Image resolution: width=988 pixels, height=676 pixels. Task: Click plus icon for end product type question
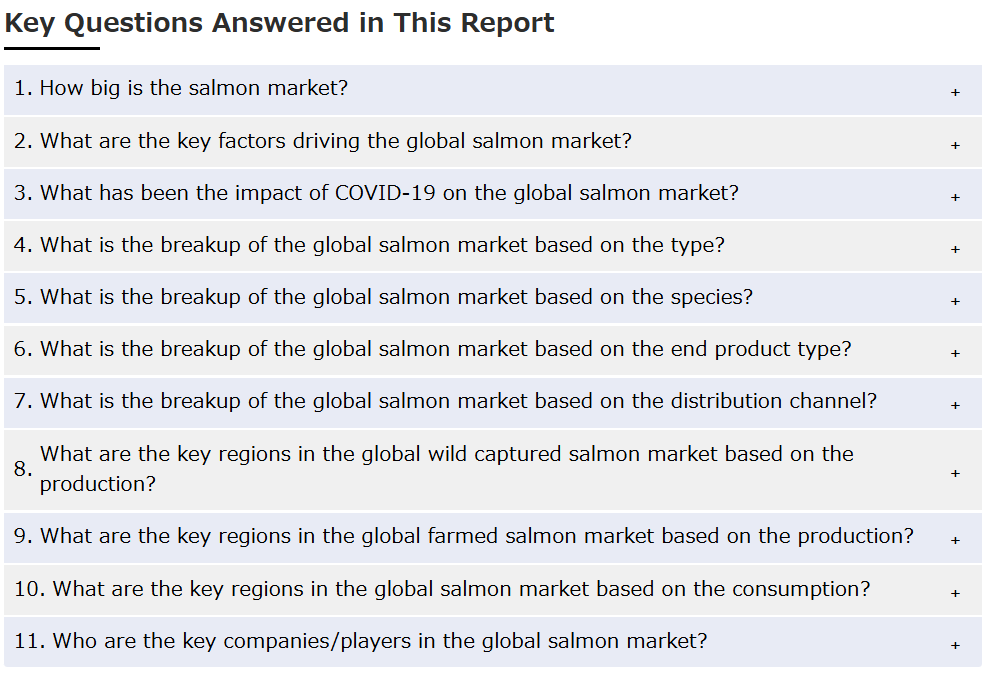(x=955, y=353)
